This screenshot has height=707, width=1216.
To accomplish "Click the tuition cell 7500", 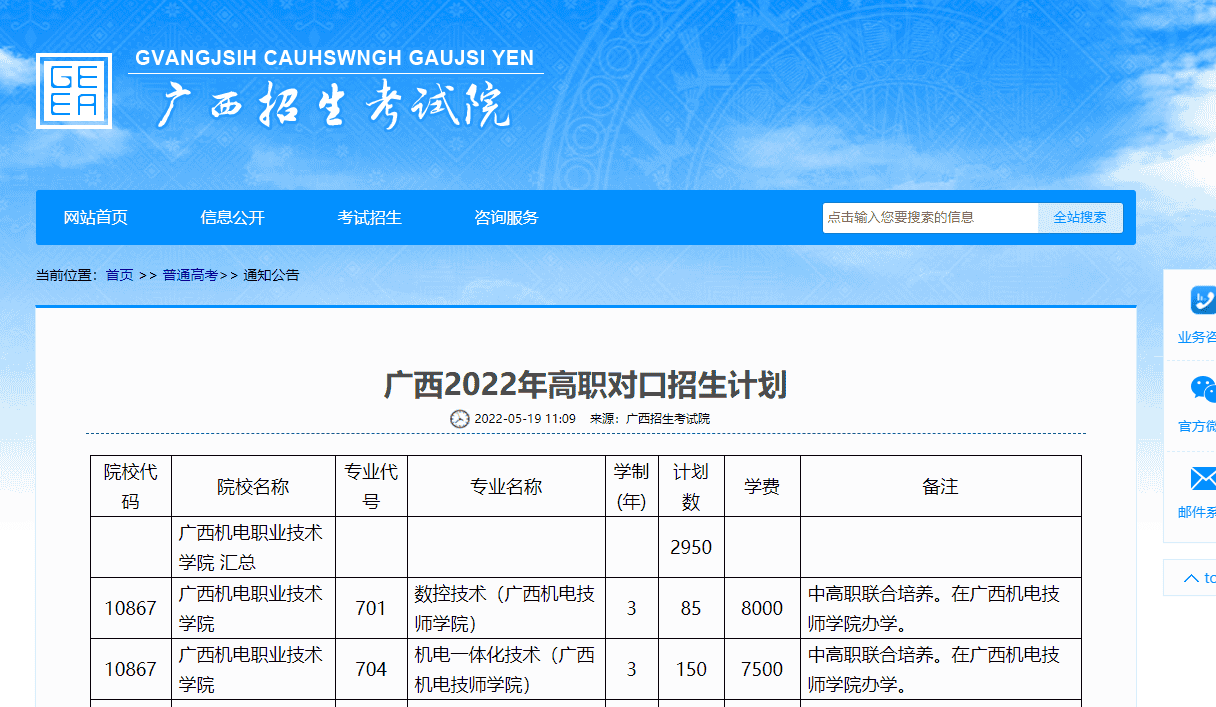I will [x=762, y=669].
